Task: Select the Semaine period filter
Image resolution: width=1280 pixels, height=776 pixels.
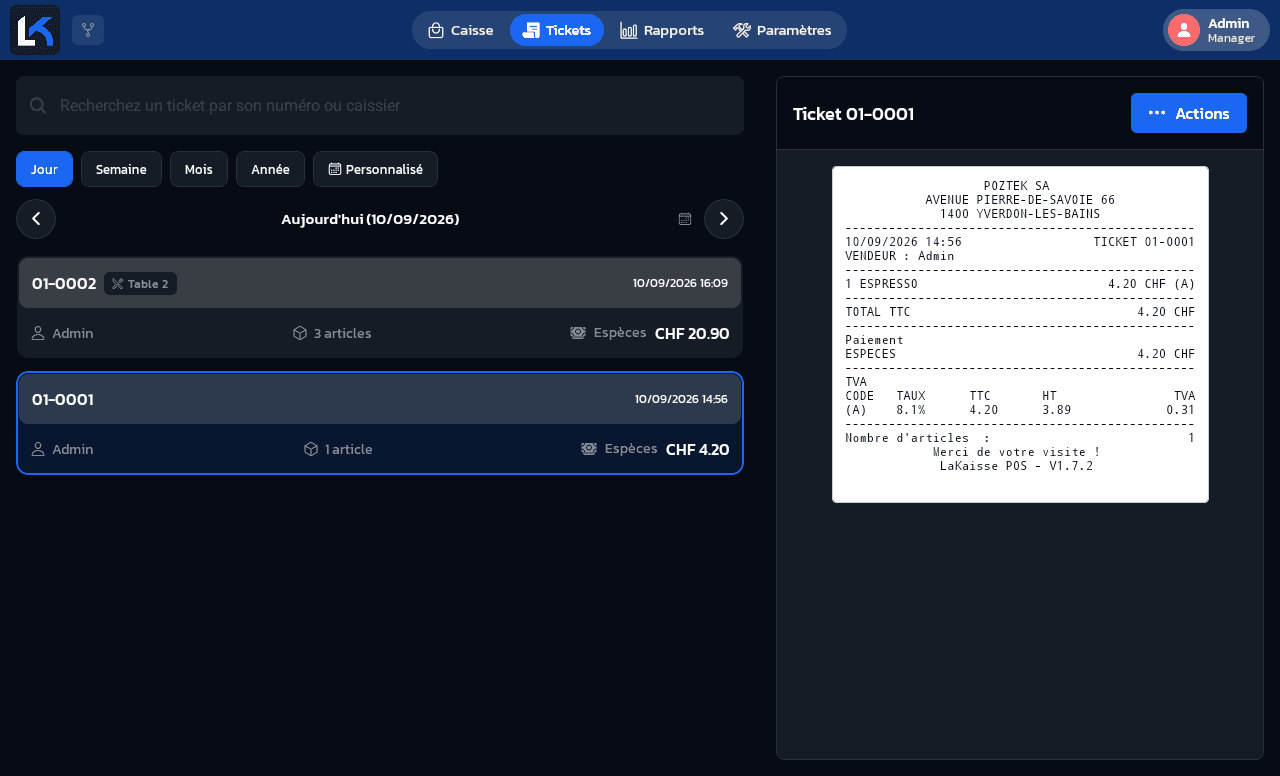Action: coord(121,169)
